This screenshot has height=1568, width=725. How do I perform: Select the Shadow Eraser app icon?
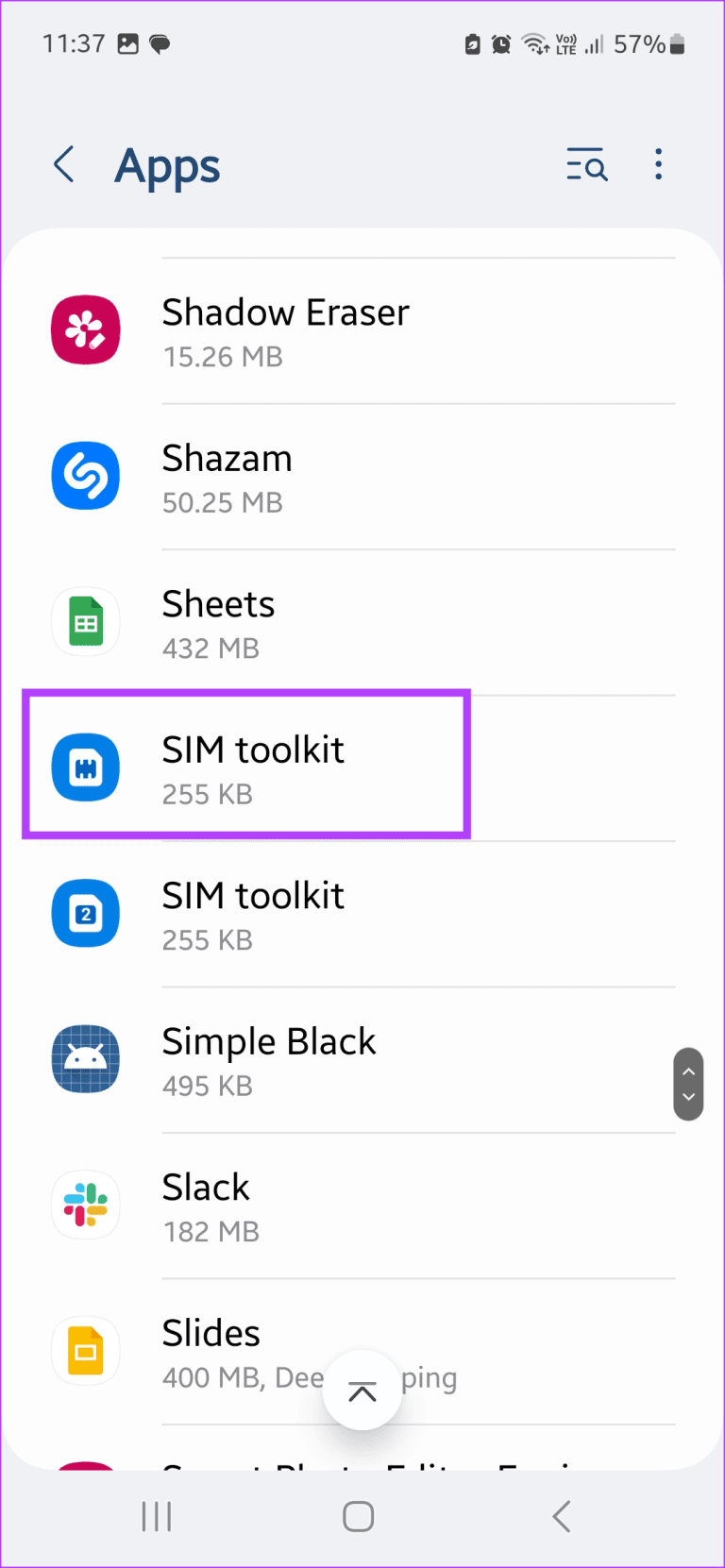(86, 329)
